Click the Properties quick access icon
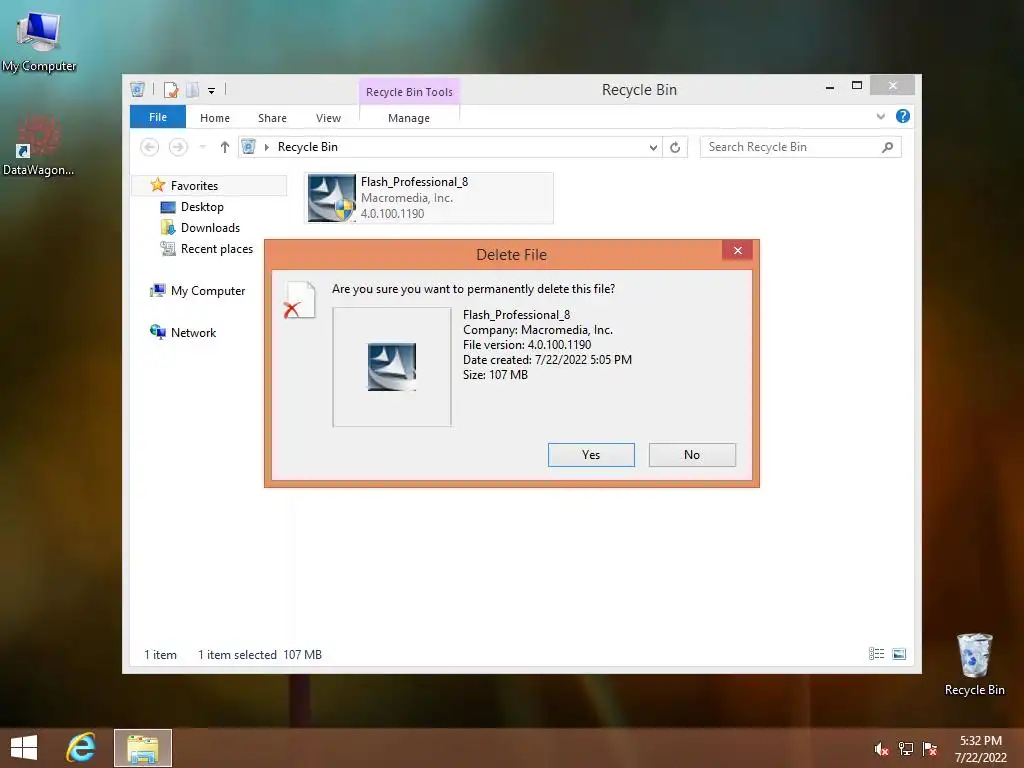The image size is (1024, 768). [171, 89]
